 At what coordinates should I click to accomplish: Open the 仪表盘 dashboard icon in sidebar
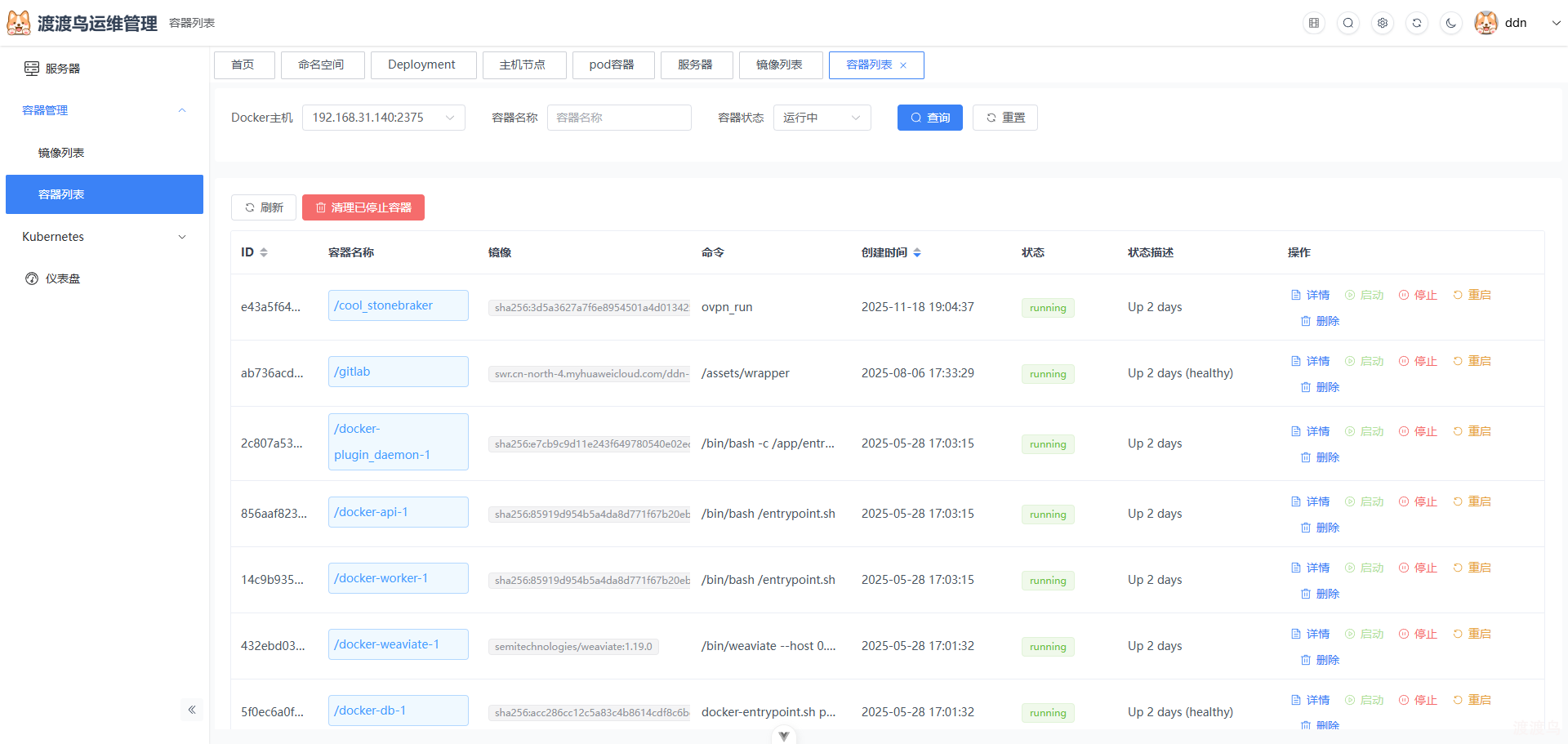click(31, 278)
